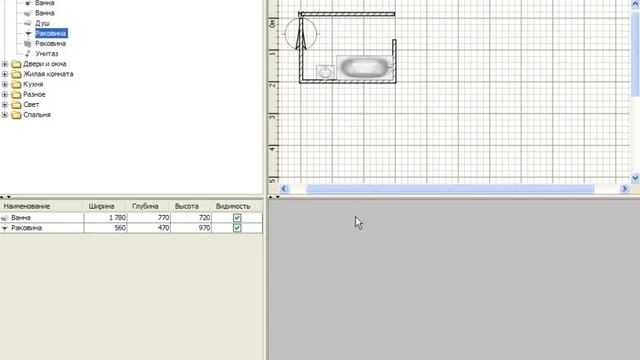Click the Кухня folder icon
Viewport: 640px width, 360px height.
point(16,84)
